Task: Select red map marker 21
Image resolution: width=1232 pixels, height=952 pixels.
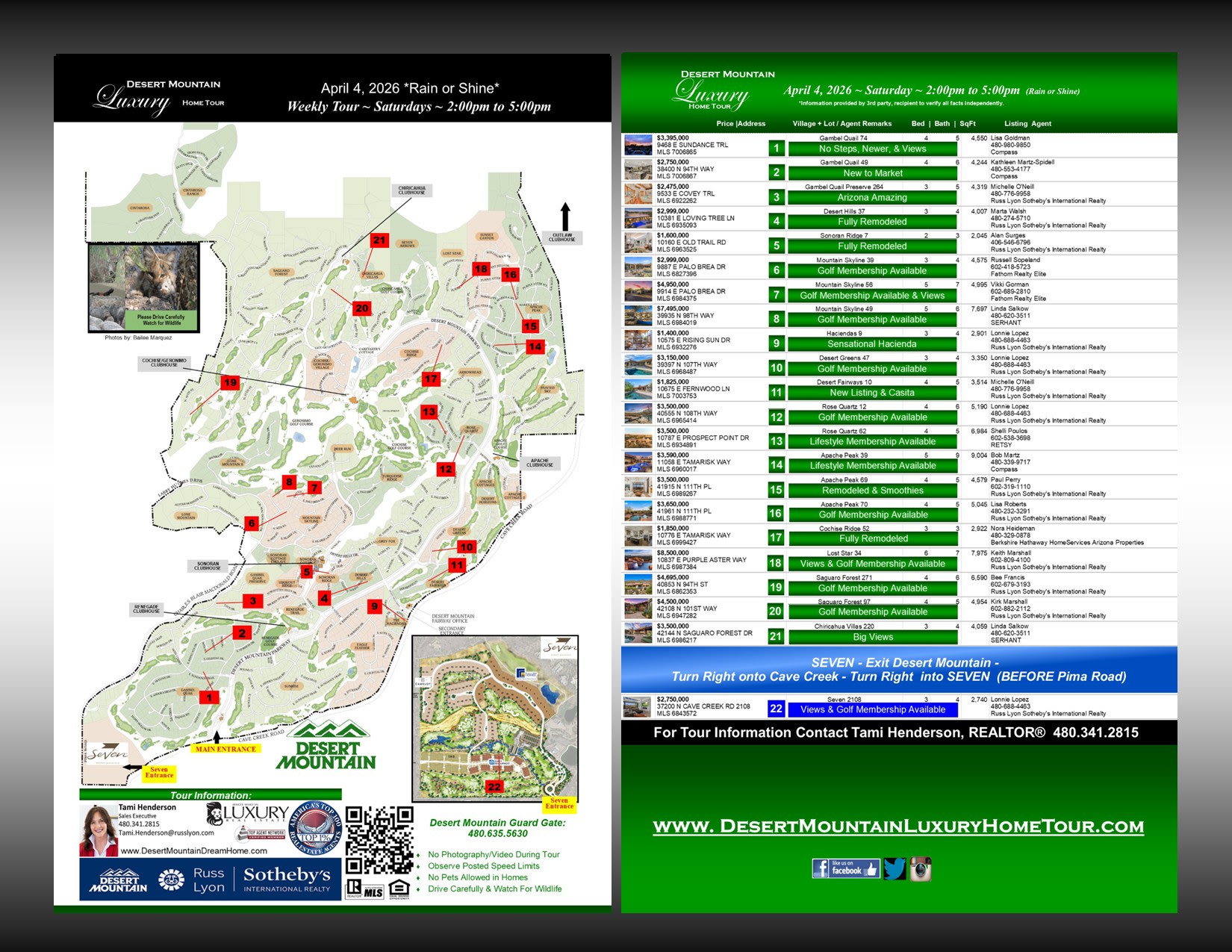Action: [x=379, y=240]
